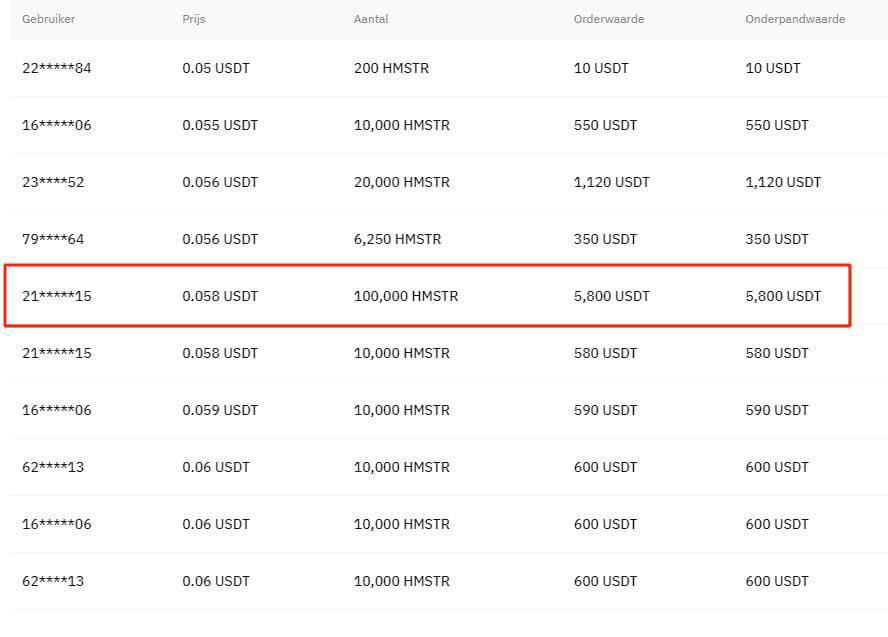Select user 23****52

(53, 182)
